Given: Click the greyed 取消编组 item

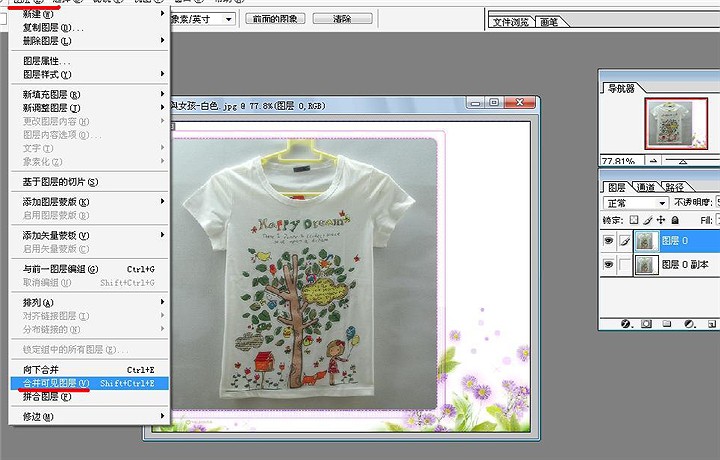Looking at the screenshot, I should click(90, 282).
